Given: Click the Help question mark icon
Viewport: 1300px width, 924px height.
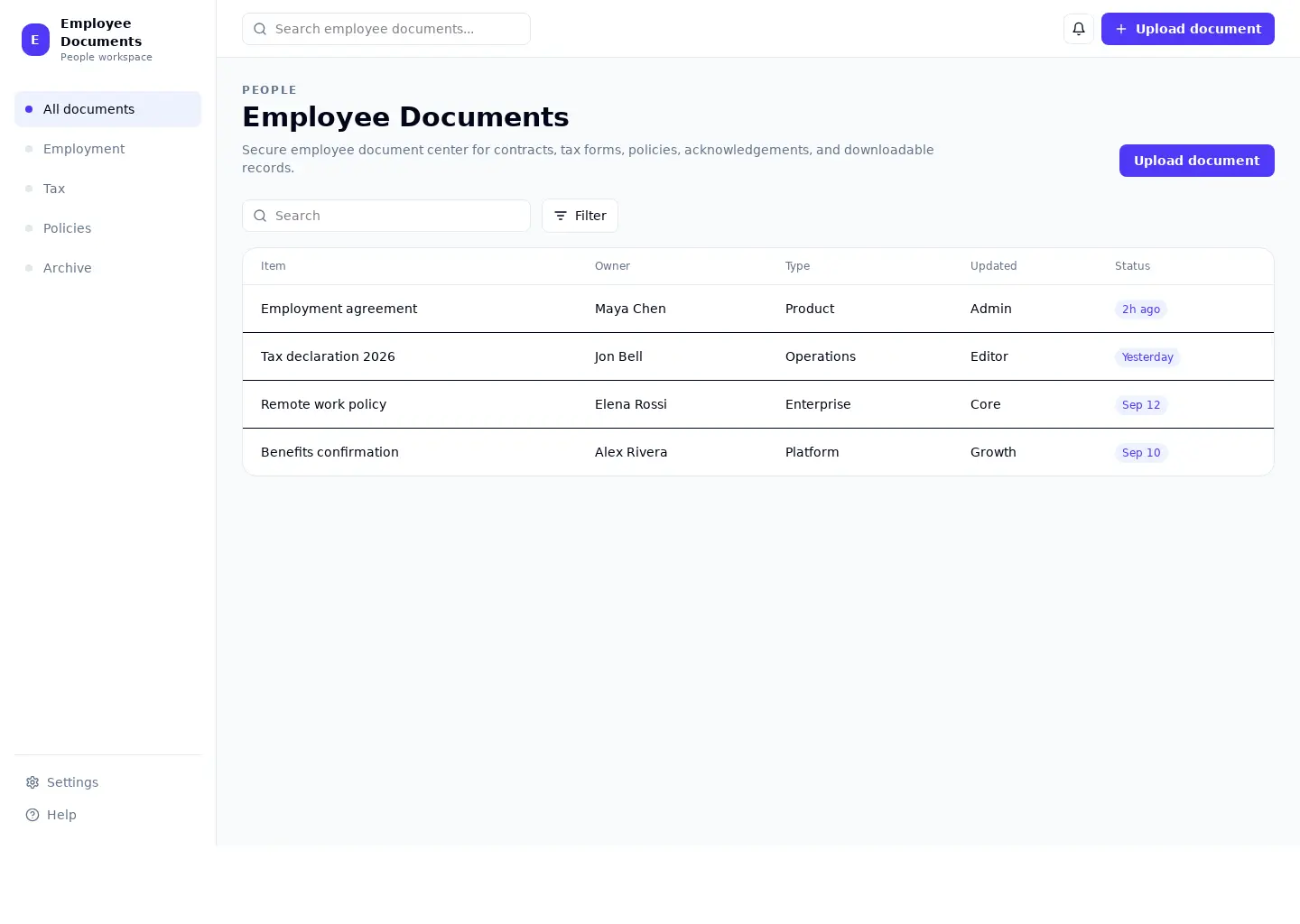Looking at the screenshot, I should click(x=32, y=815).
